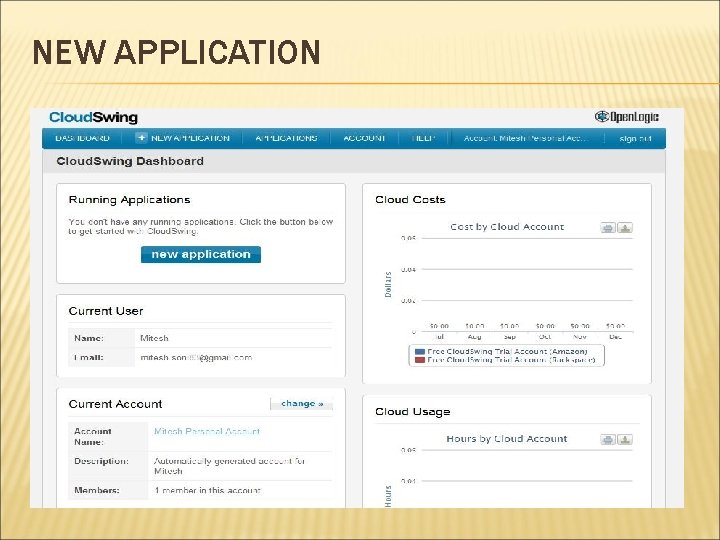Click the 'Cloud Costs' heading
Viewport: 720px width, 540px height.
click(411, 200)
